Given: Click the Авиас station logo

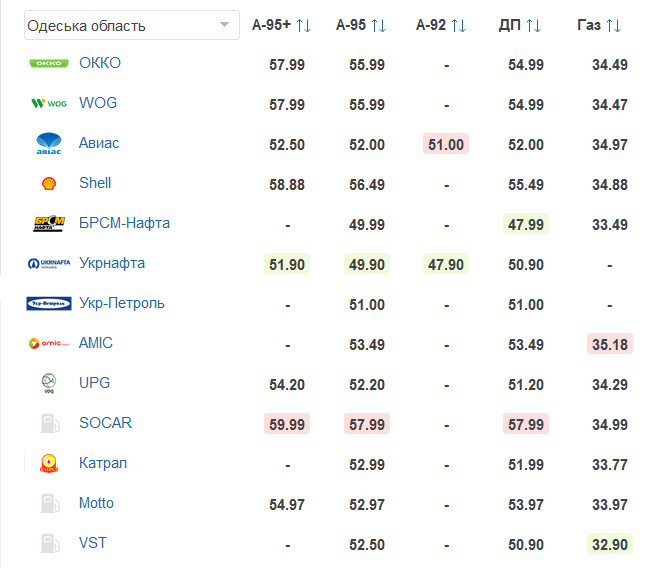Looking at the screenshot, I should coord(49,143).
